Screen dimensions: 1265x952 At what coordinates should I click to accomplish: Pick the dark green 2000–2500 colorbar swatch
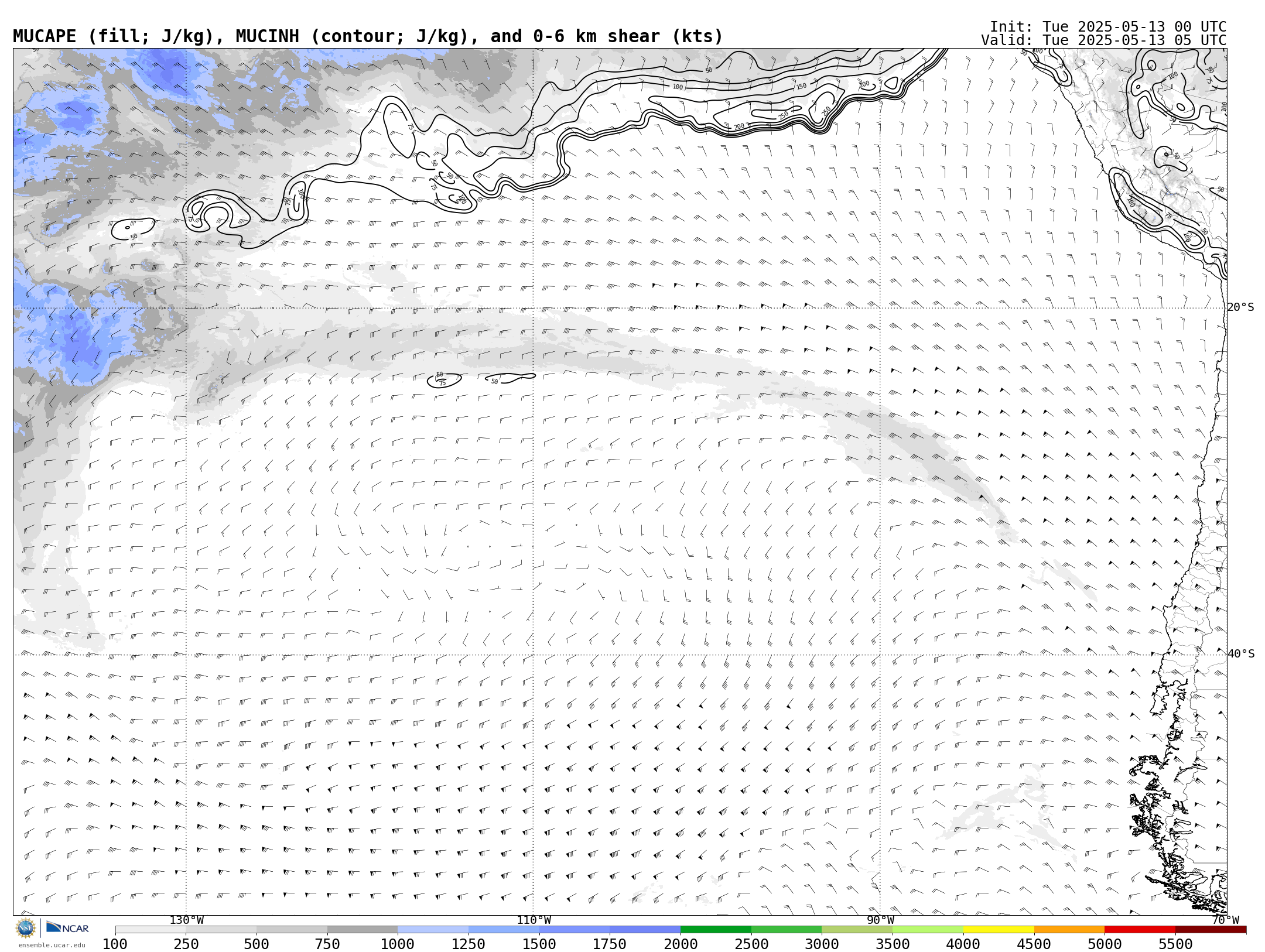tap(716, 930)
